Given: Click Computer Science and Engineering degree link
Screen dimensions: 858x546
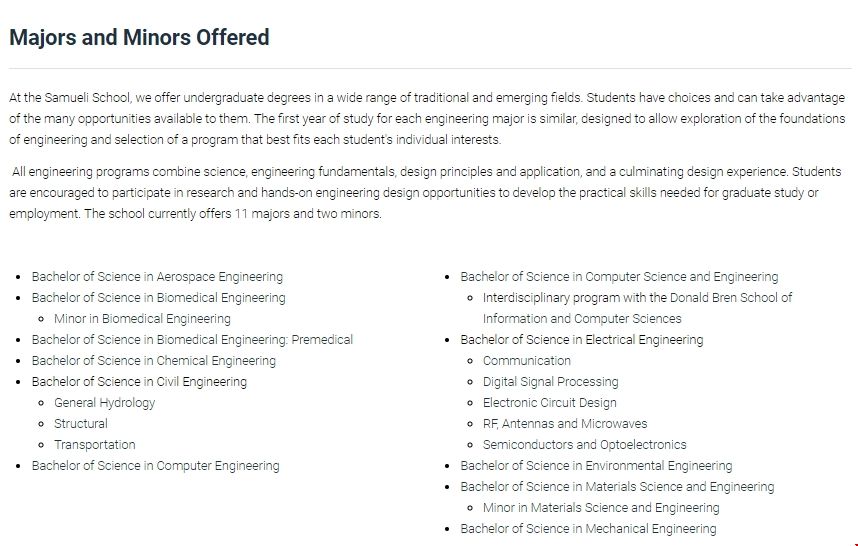Looking at the screenshot, I should pos(619,277).
